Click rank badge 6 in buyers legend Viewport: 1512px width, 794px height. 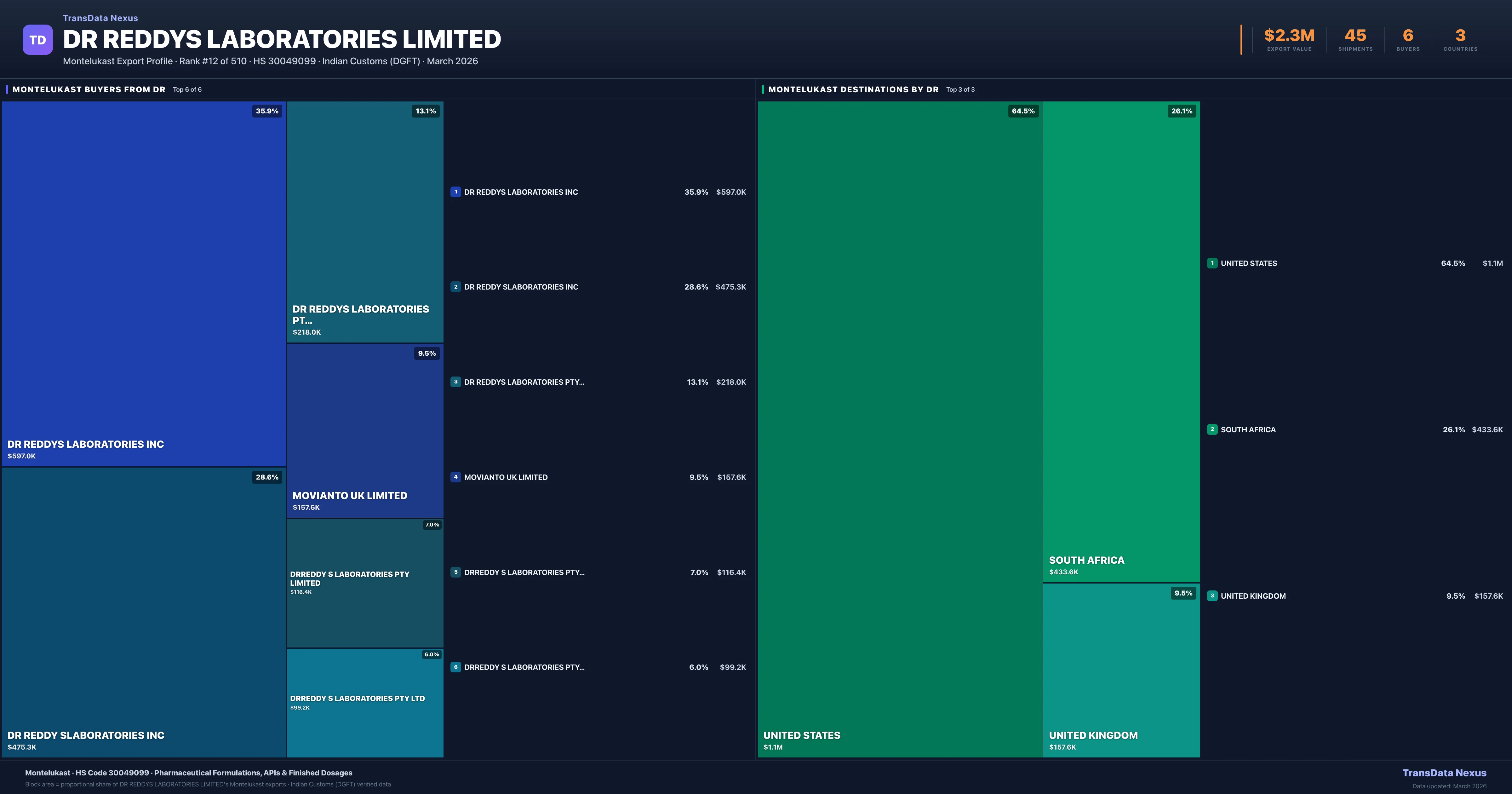pos(455,667)
